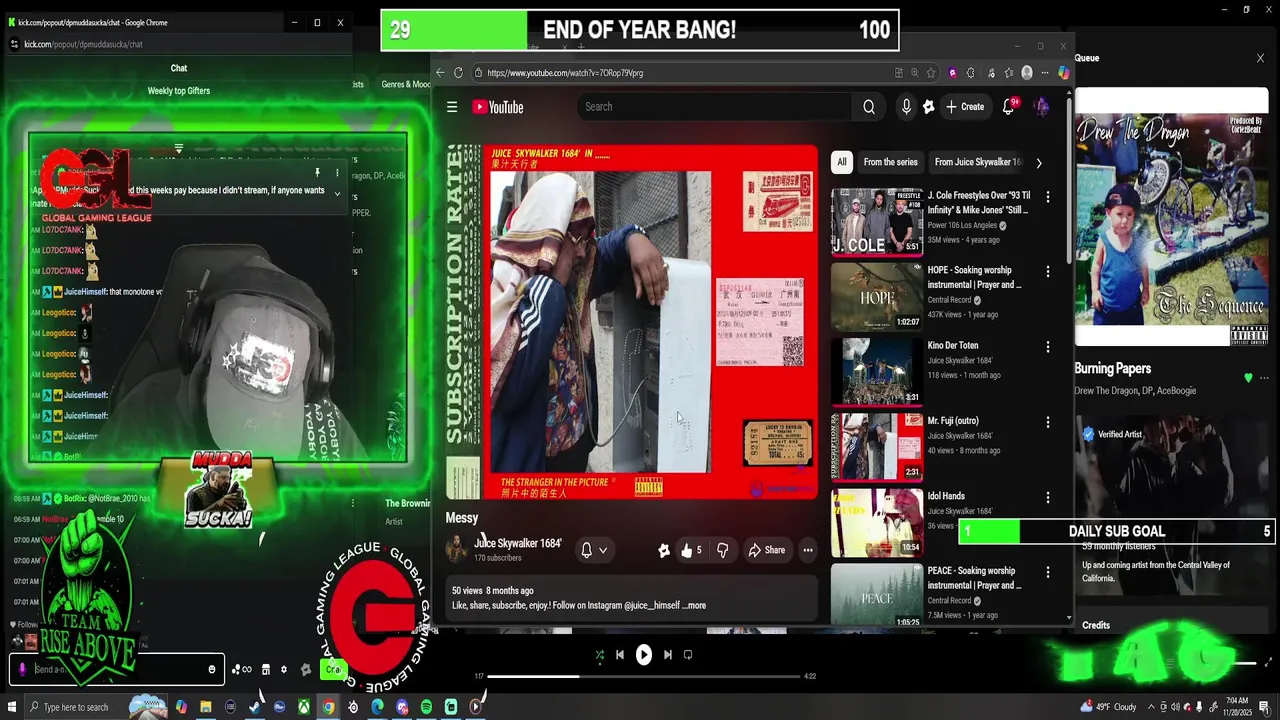Open Kick chat settings gear
Image resolution: width=1280 pixels, height=720 pixels.
coord(284,670)
